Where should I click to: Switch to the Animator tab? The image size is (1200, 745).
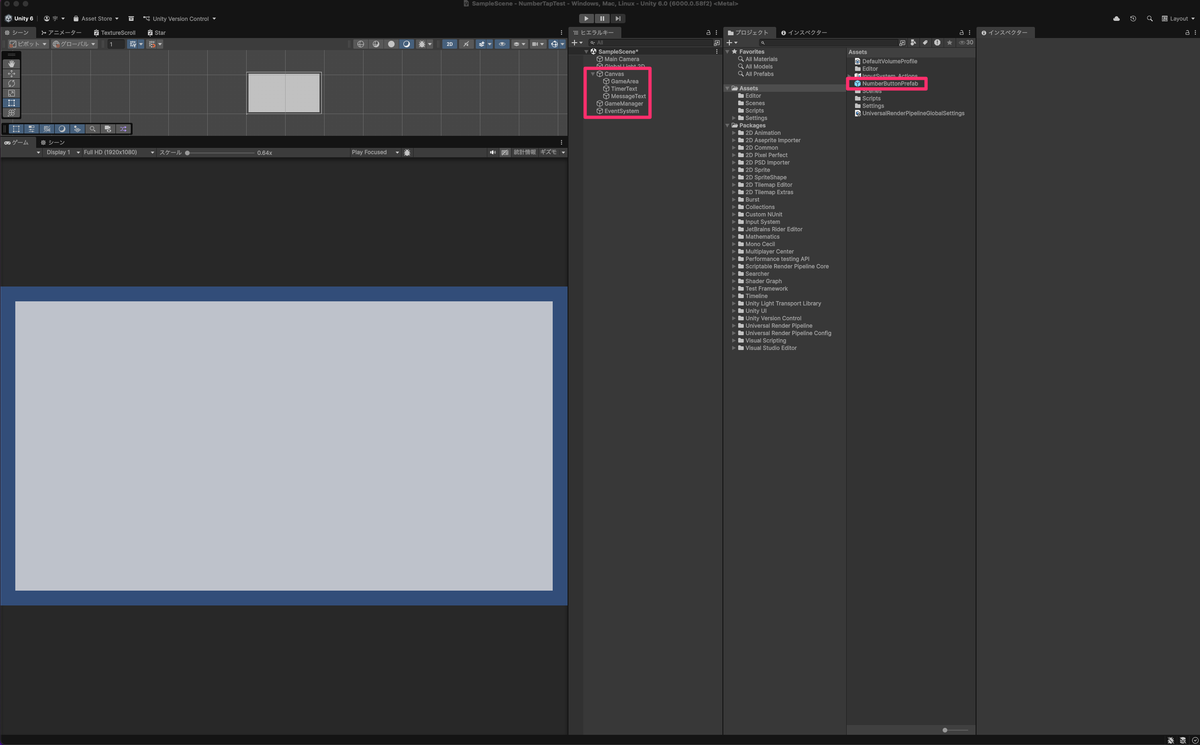(x=62, y=33)
